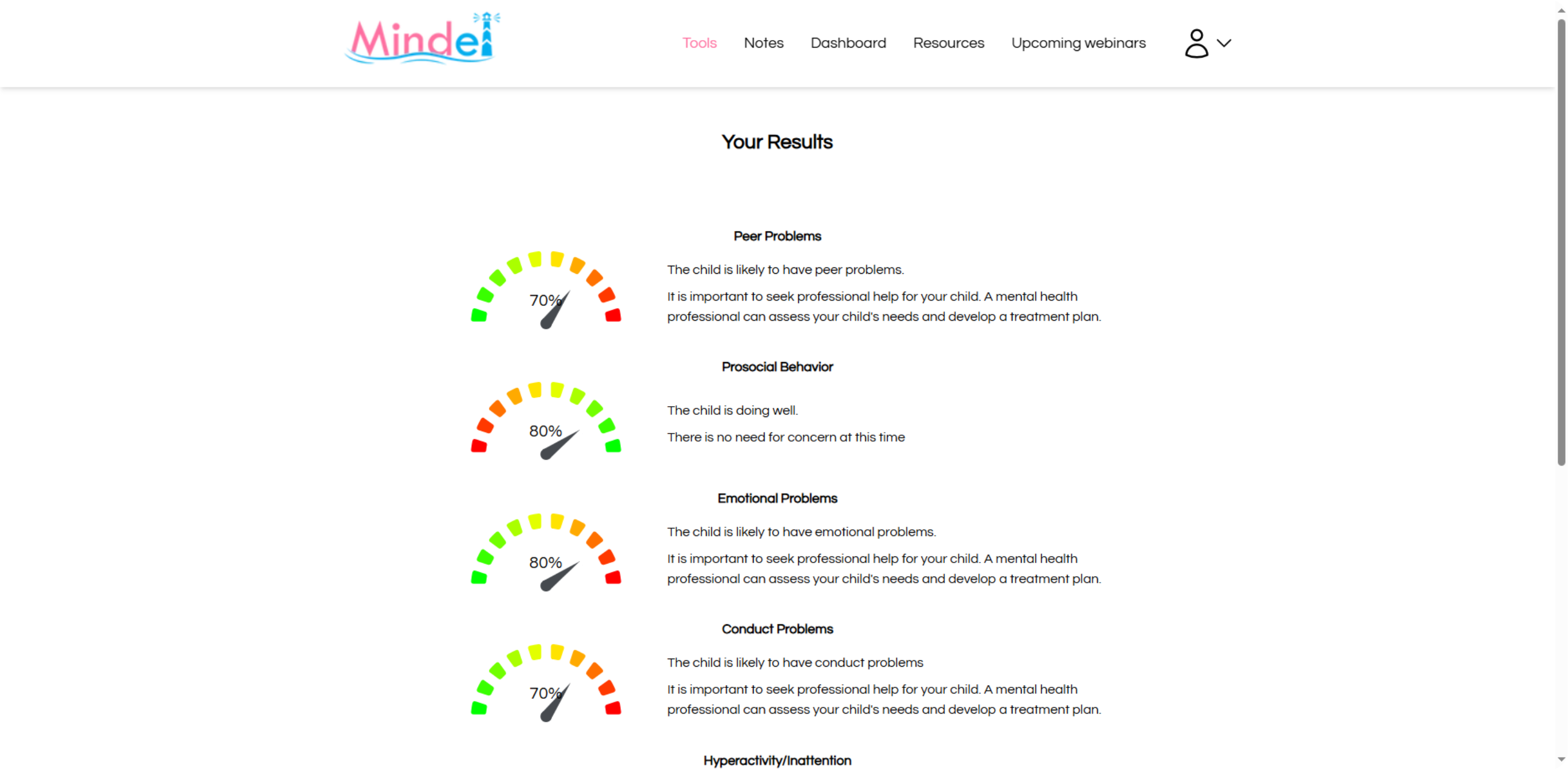Toggle the Emotional Problems result visibility

pos(778,498)
